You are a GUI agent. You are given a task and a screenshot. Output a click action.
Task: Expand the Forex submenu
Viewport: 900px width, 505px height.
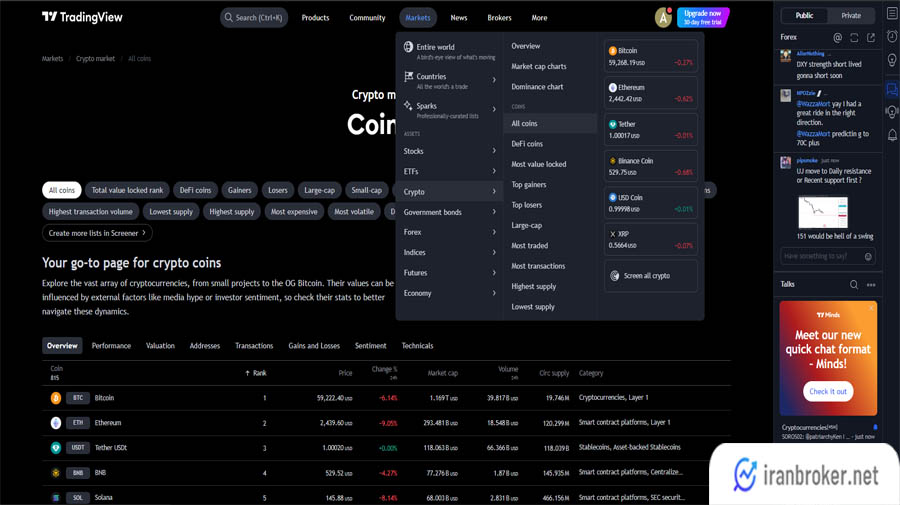494,232
